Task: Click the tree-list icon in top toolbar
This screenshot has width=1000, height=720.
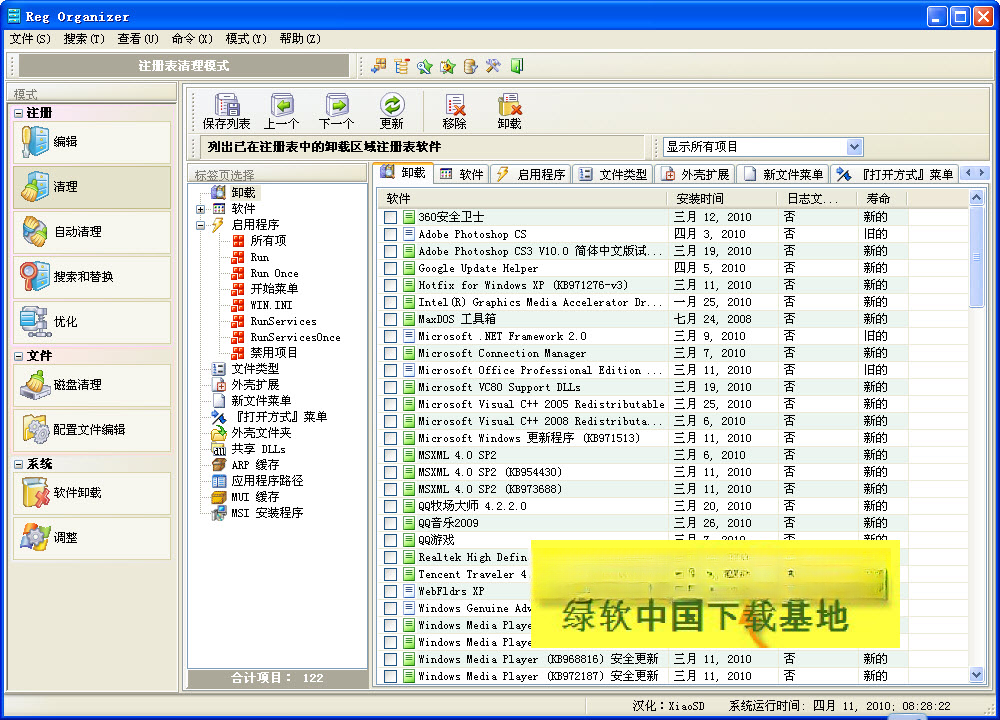Action: point(402,66)
